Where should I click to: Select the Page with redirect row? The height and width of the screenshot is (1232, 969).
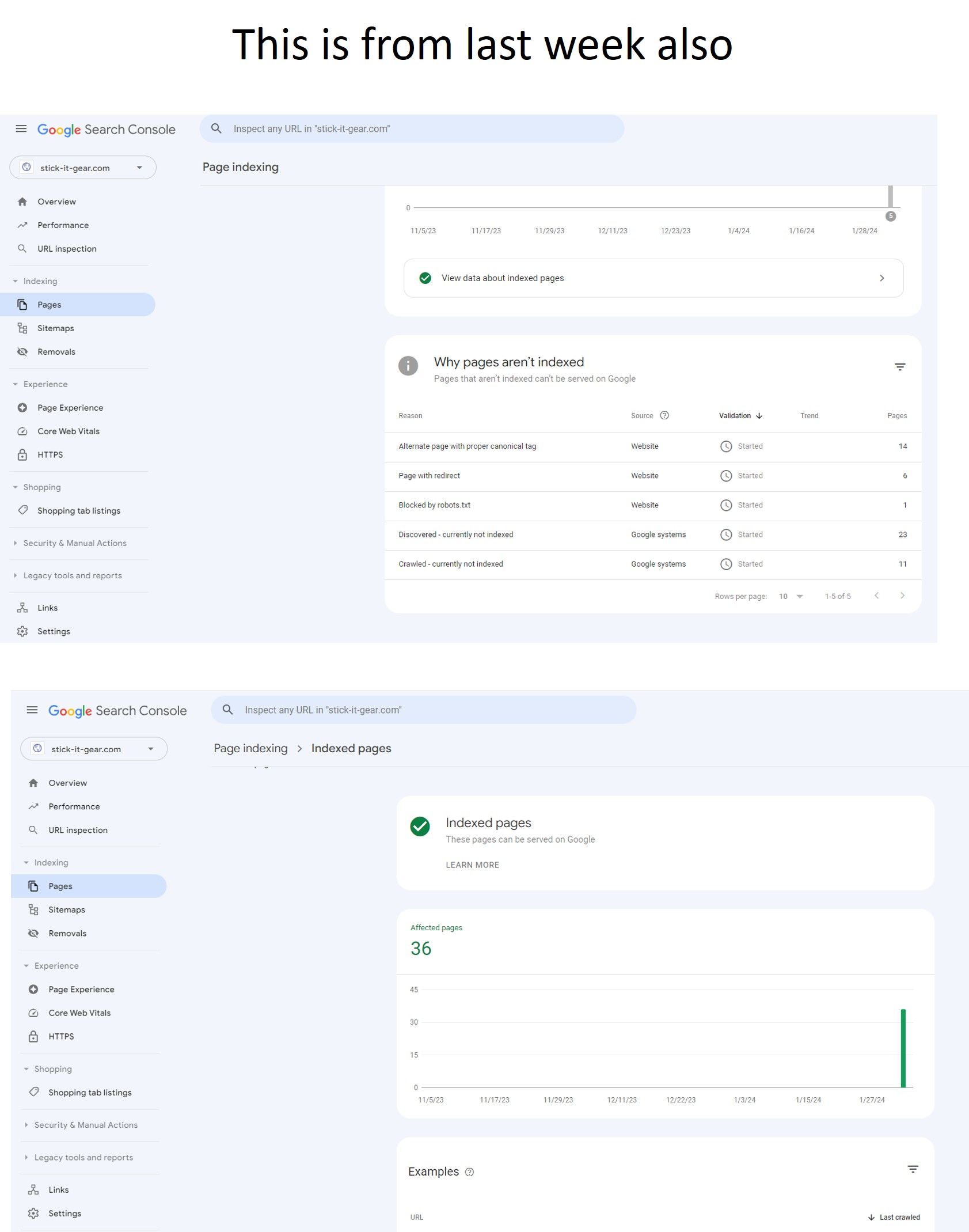(x=429, y=476)
